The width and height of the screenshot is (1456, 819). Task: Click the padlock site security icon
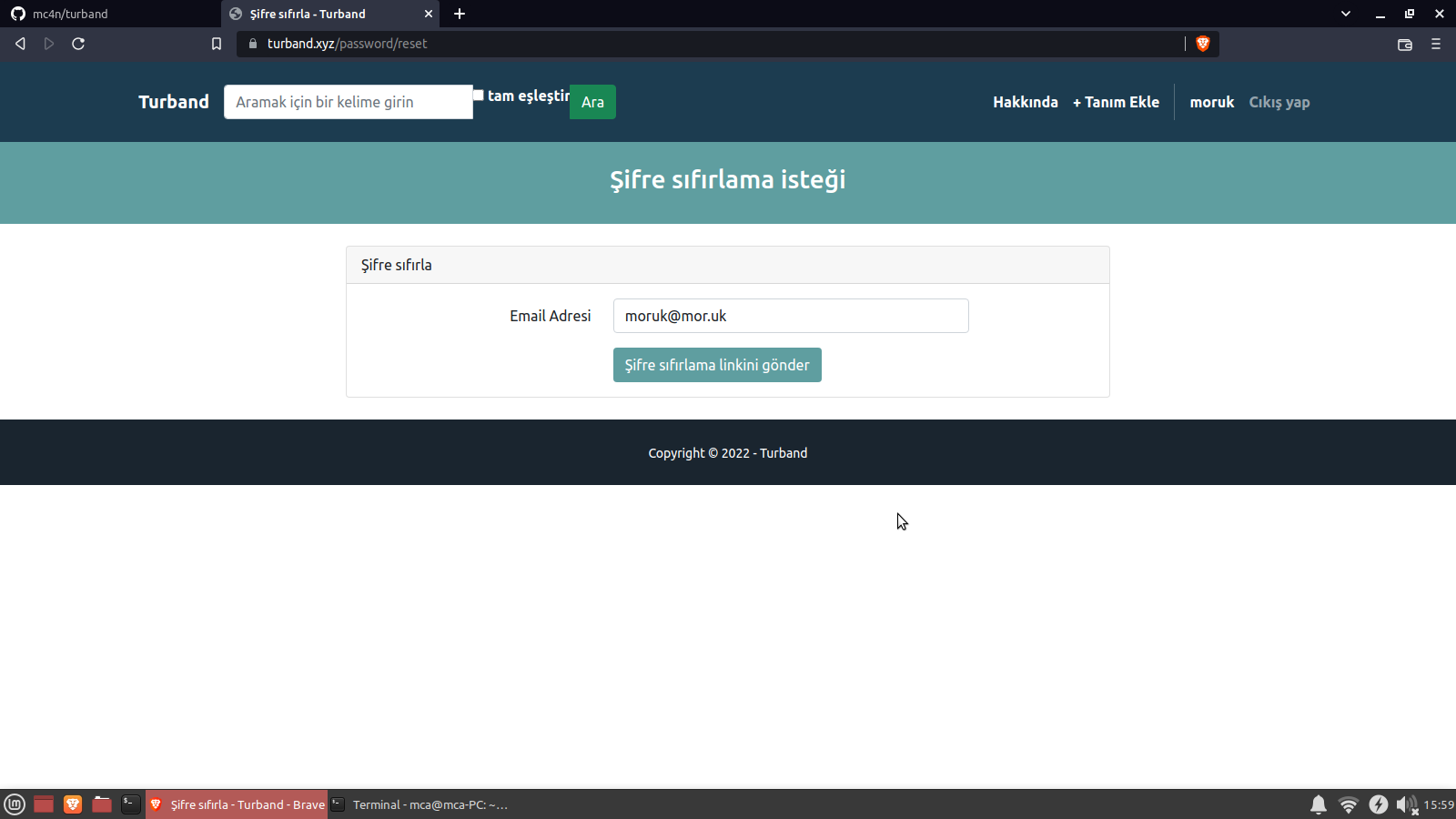tap(253, 44)
